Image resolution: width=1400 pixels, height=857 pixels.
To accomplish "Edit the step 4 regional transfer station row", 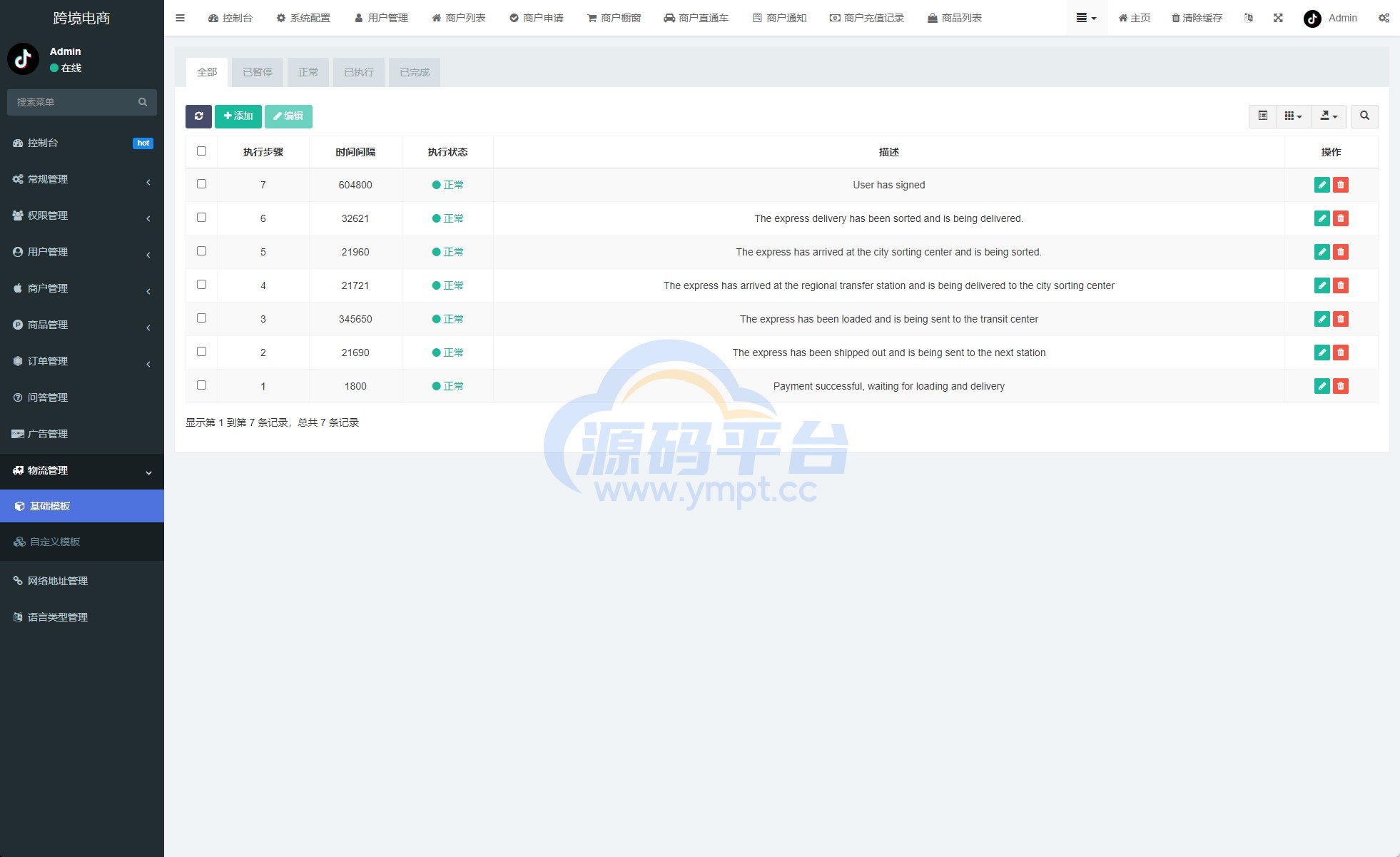I will click(x=1322, y=285).
